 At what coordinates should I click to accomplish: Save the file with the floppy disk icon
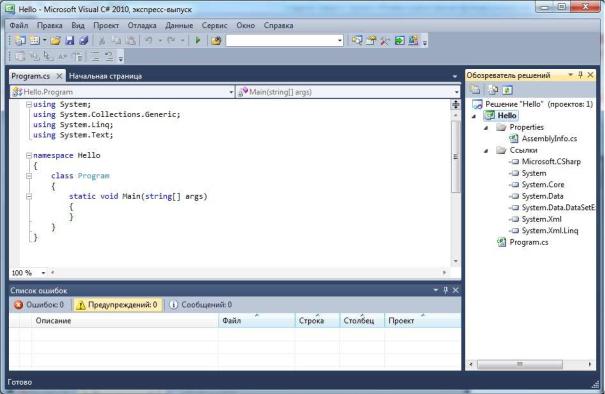pyautogui.click(x=70, y=40)
